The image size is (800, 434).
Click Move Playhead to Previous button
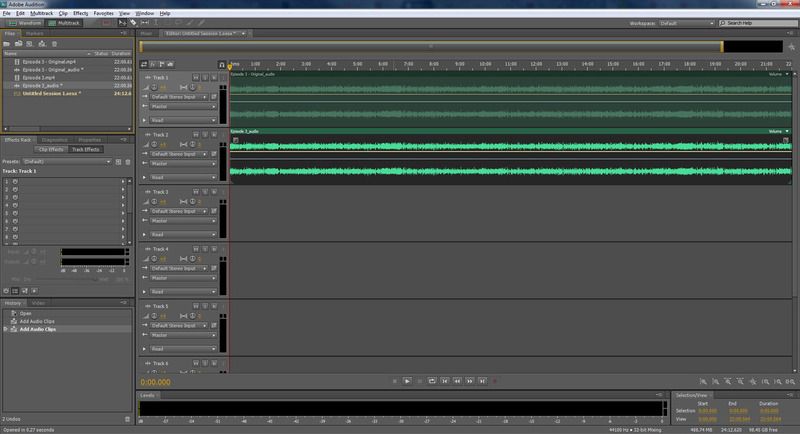click(445, 381)
